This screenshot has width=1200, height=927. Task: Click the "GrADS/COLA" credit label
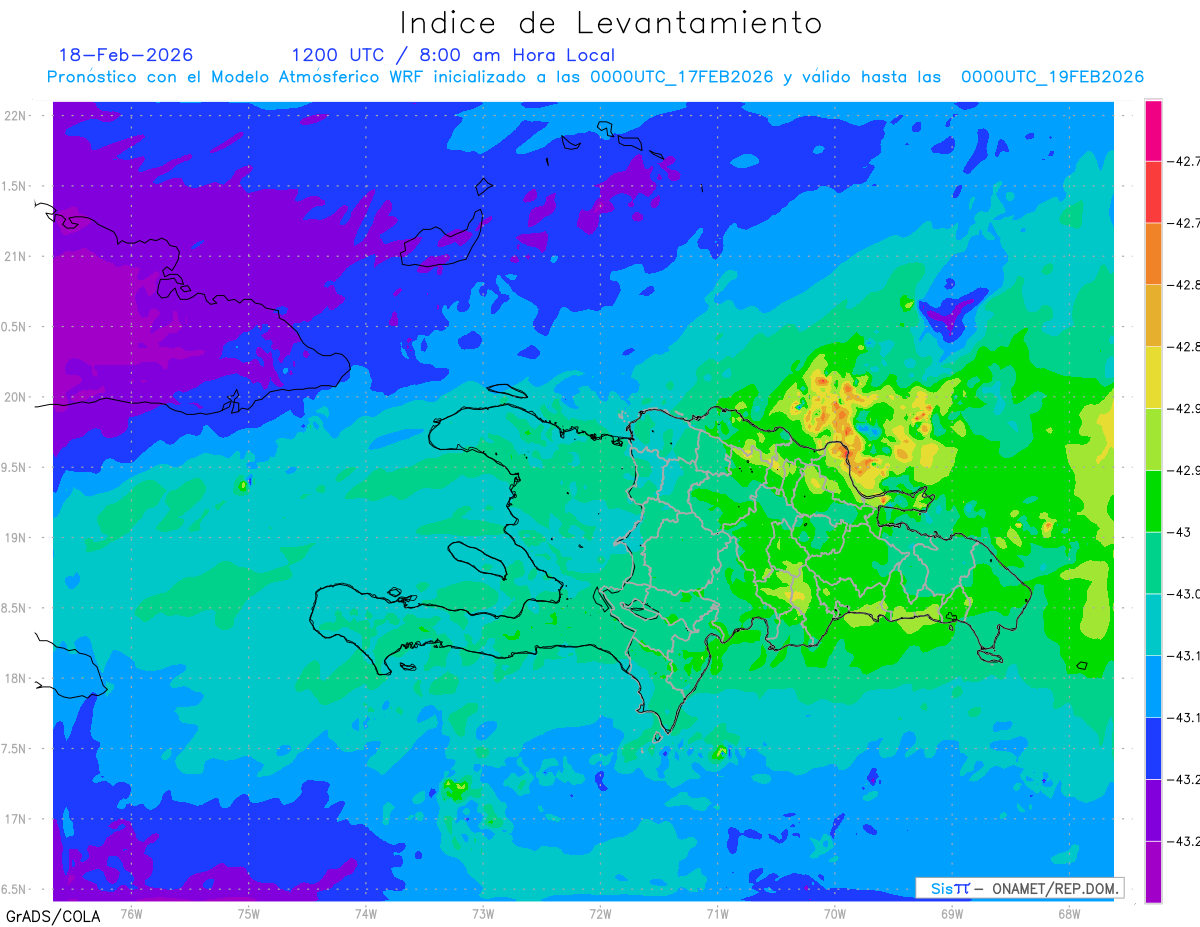53,916
